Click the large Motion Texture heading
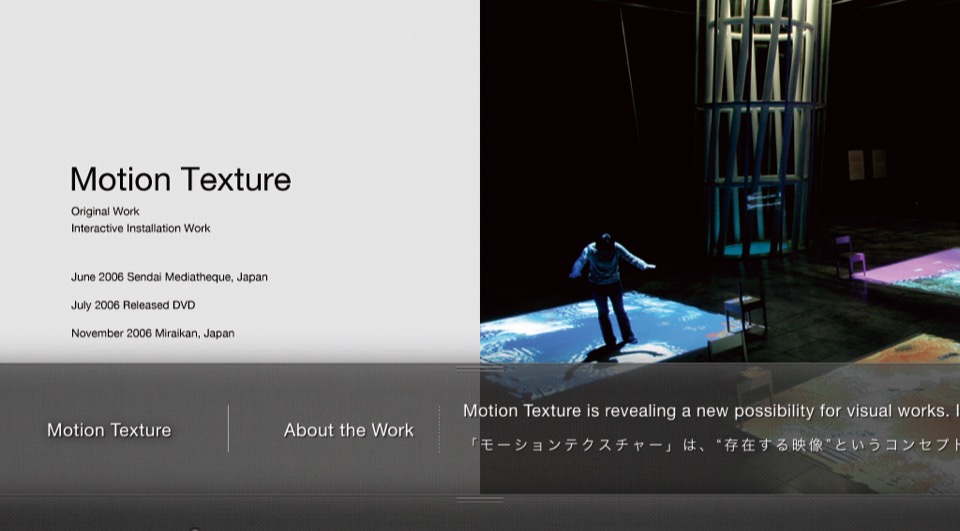Image resolution: width=960 pixels, height=531 pixels. 181,179
